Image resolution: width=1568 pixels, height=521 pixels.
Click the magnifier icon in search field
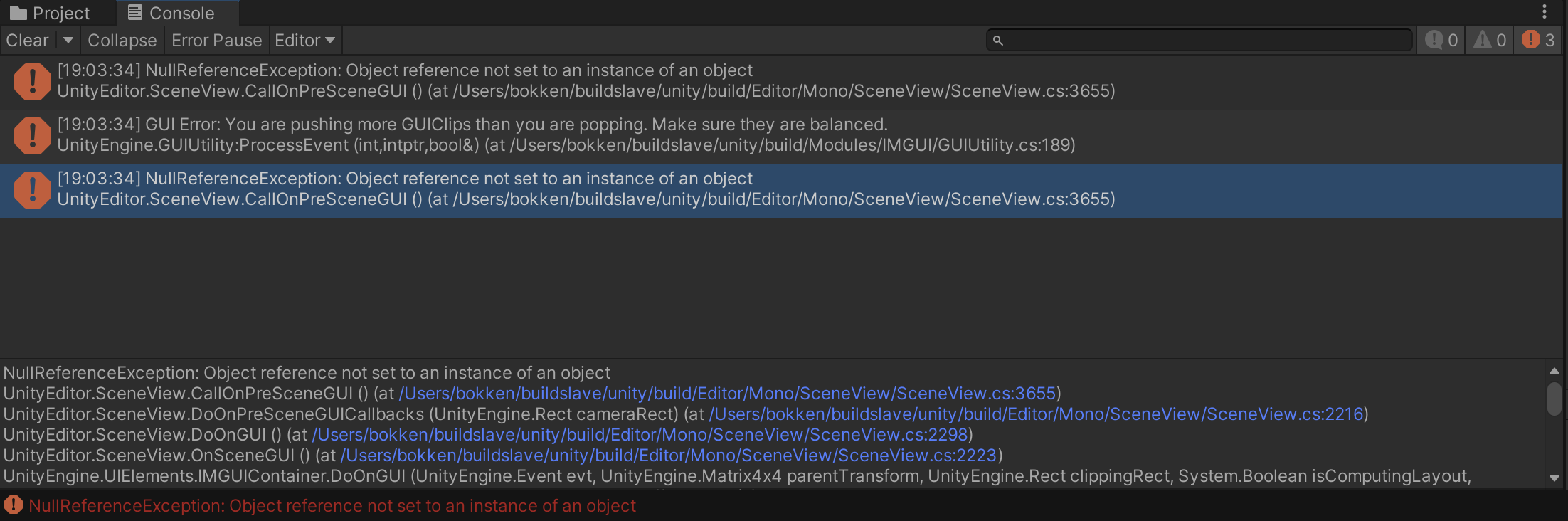click(997, 41)
